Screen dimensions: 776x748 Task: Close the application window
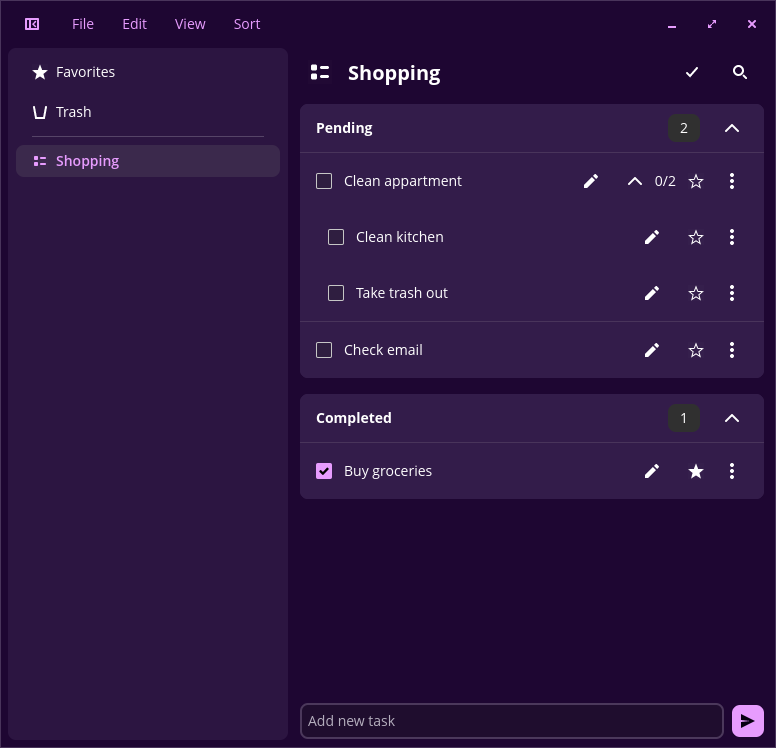[x=752, y=24]
